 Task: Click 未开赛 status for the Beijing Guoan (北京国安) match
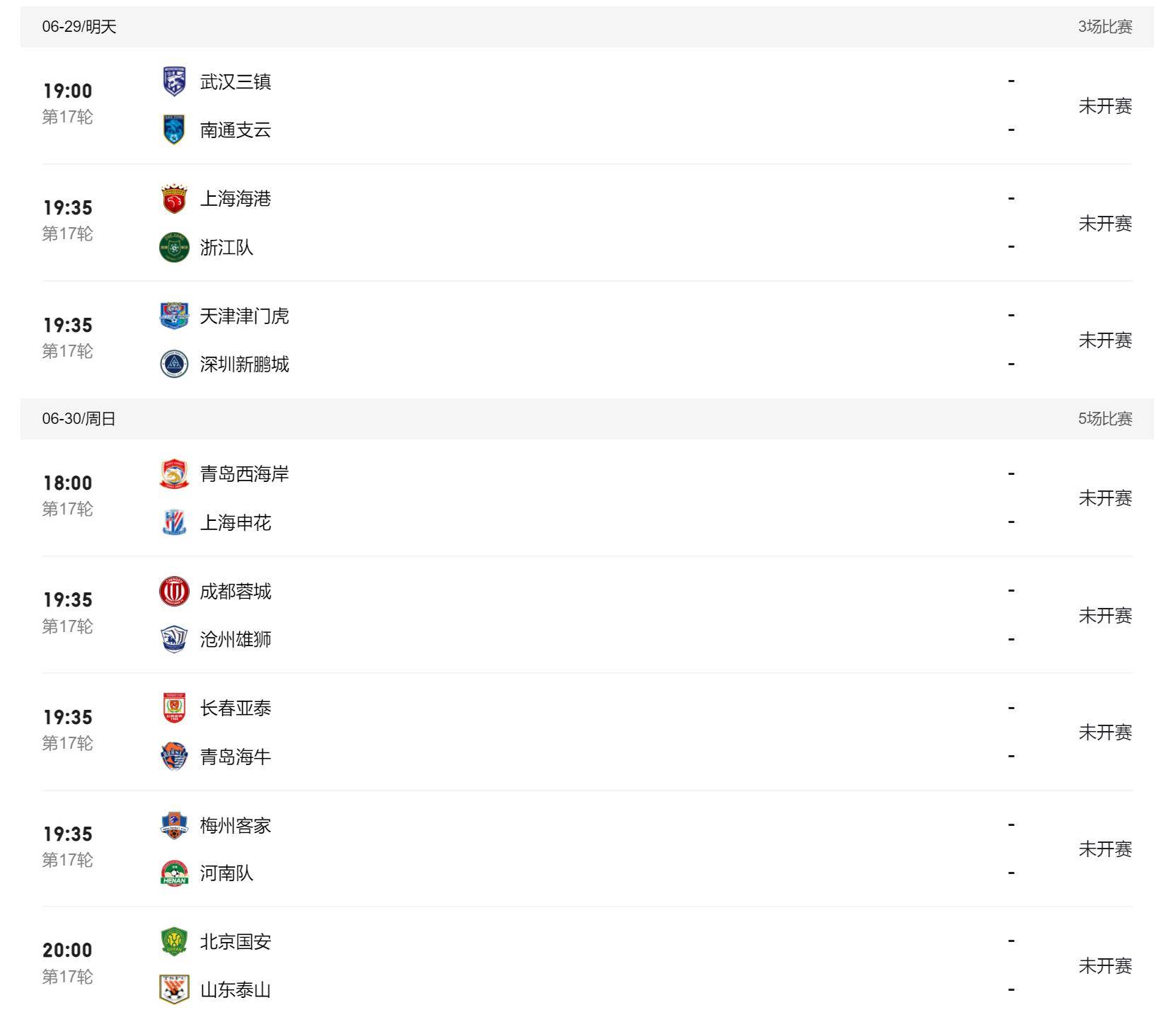pyautogui.click(x=1105, y=966)
